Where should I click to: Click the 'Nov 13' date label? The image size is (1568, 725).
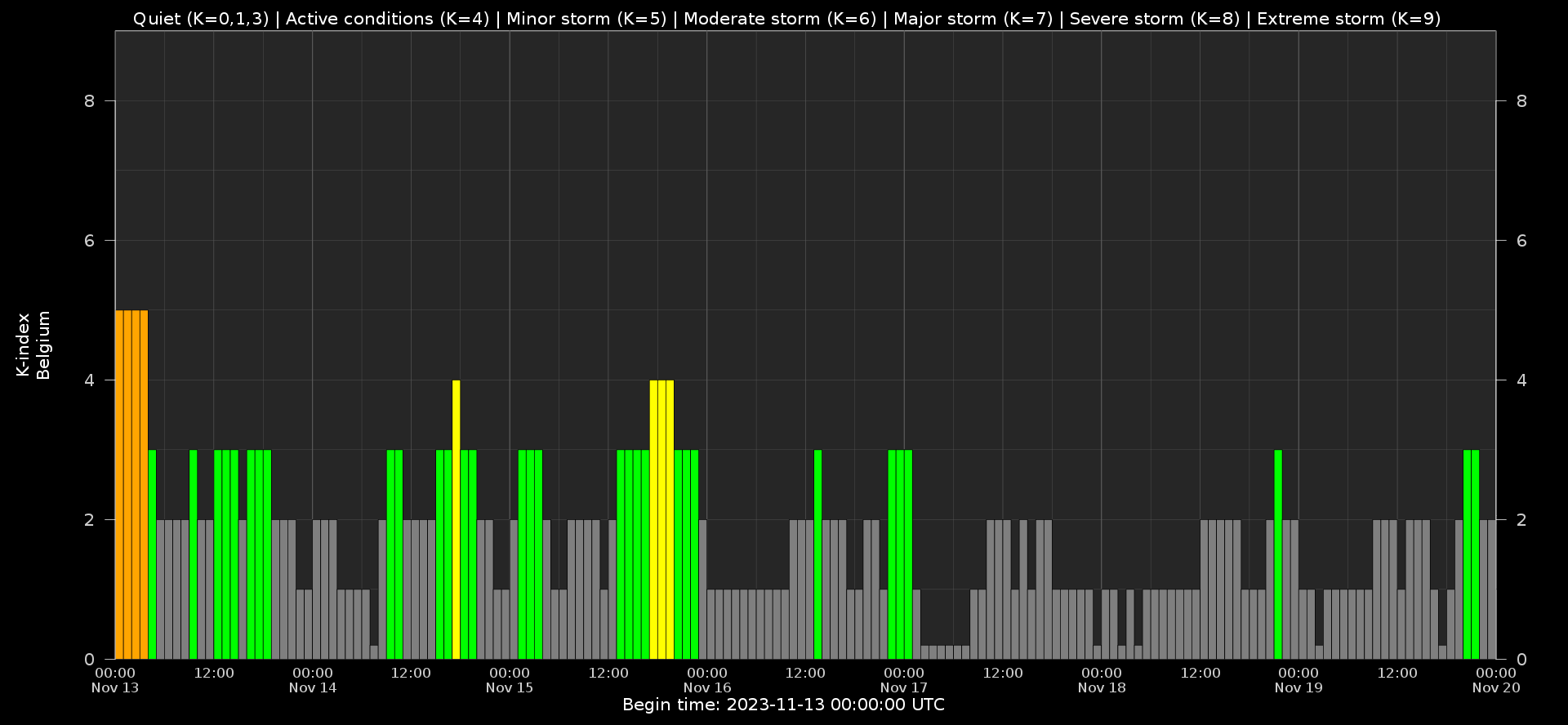pos(115,687)
